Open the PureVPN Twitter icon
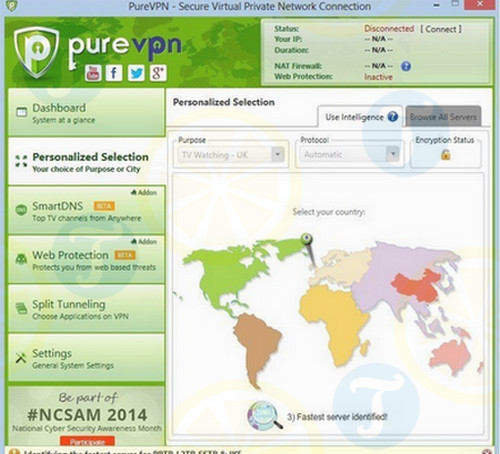The image size is (500, 454). tap(136, 73)
